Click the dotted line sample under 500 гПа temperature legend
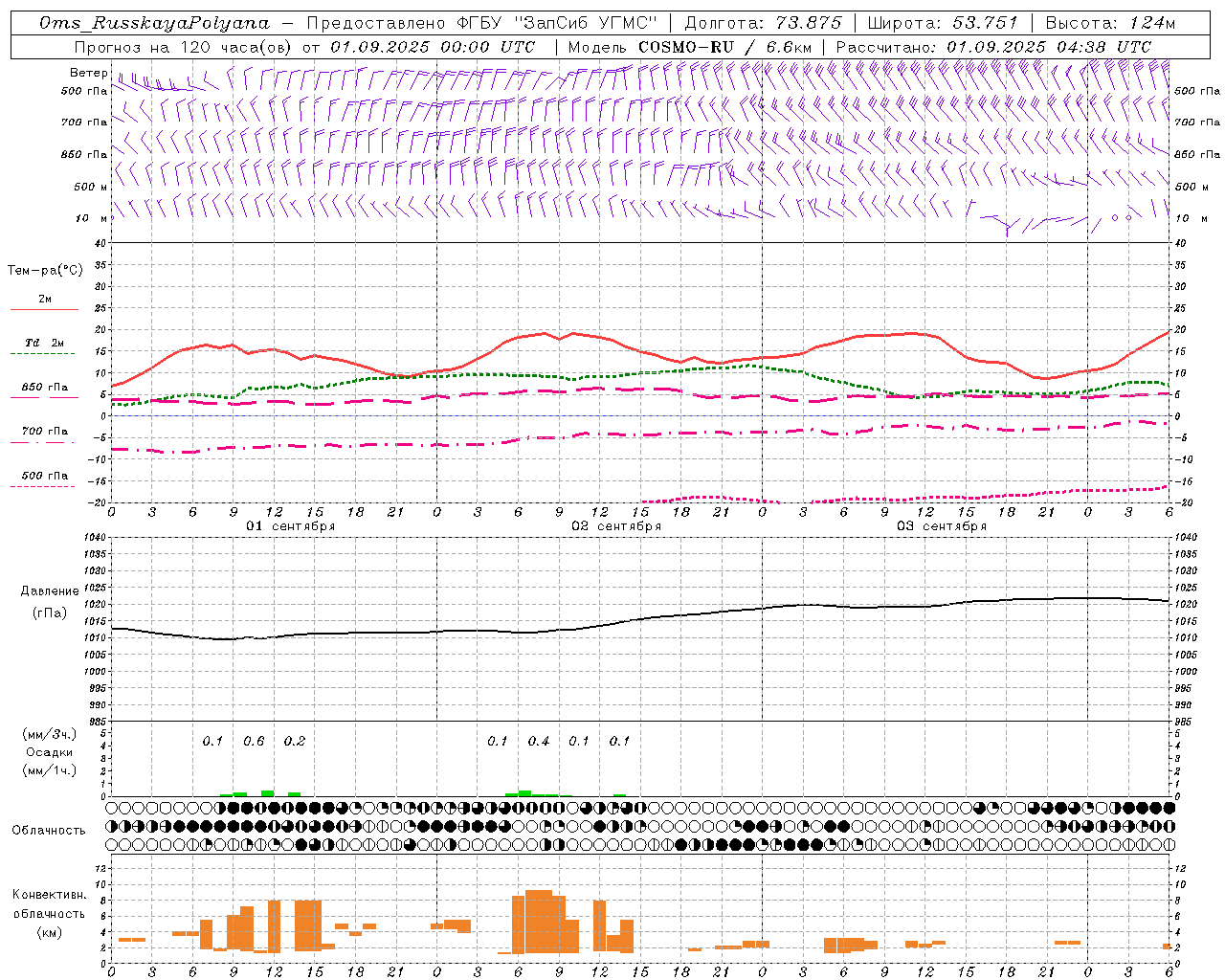Image resolution: width=1225 pixels, height=980 pixels. [42, 487]
